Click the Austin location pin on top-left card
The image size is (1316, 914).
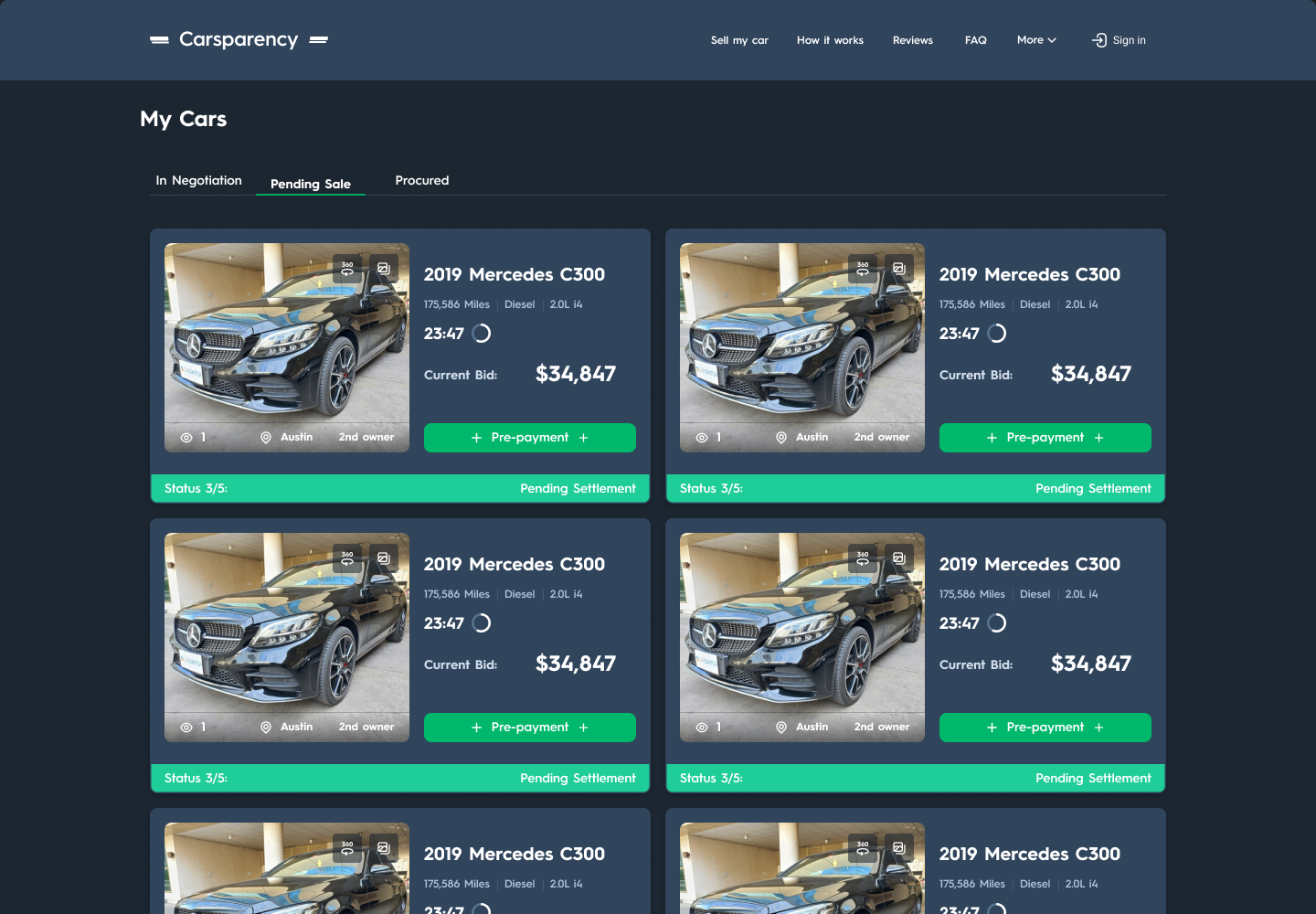tap(266, 438)
